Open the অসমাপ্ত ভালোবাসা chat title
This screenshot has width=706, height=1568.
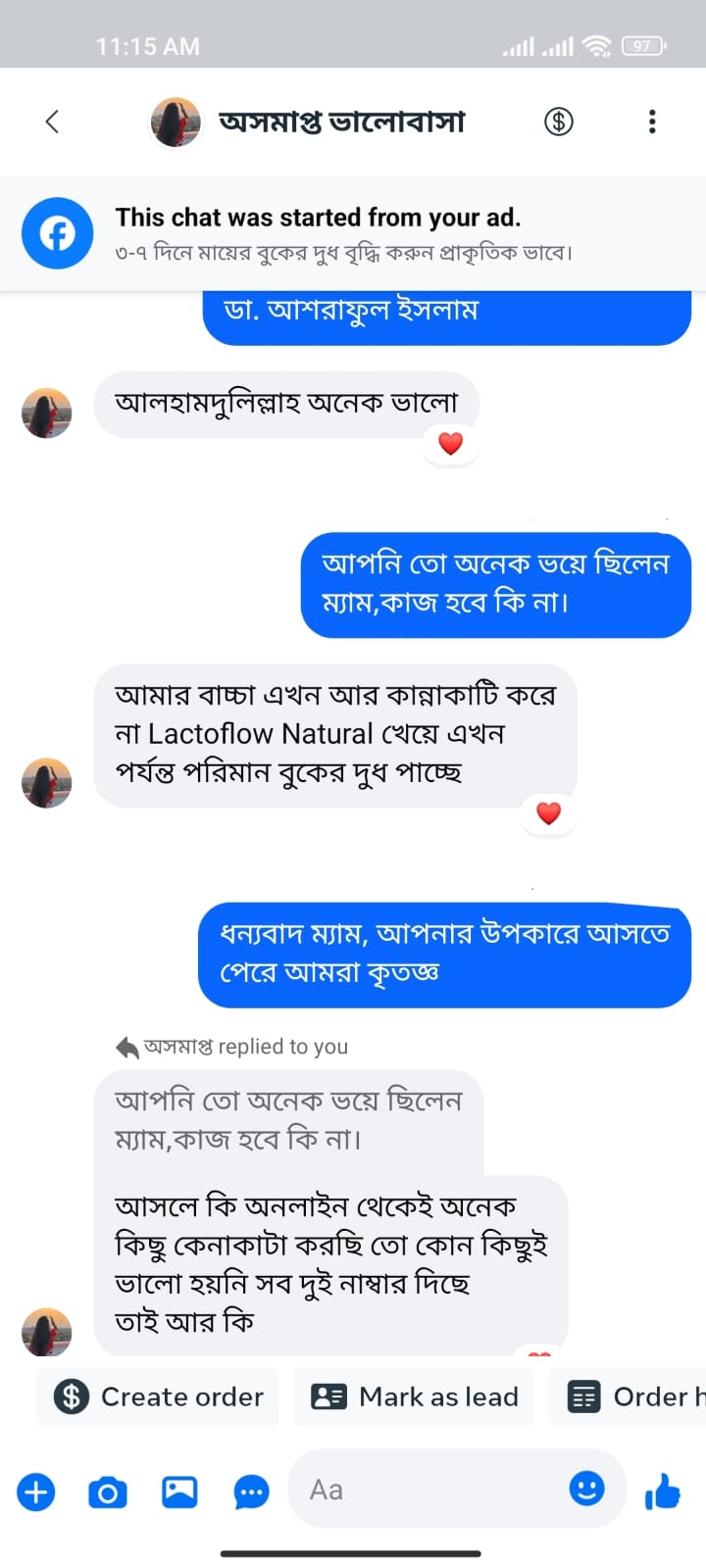pyautogui.click(x=341, y=122)
